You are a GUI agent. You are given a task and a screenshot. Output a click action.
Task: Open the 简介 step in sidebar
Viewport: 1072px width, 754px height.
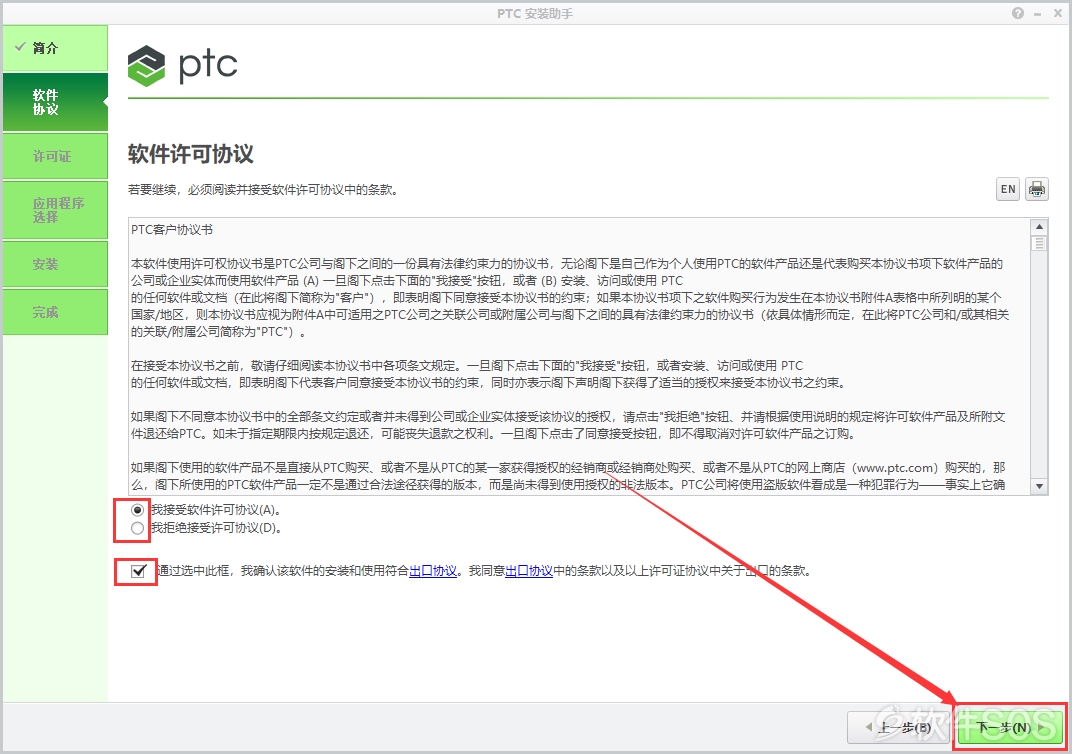(x=55, y=48)
